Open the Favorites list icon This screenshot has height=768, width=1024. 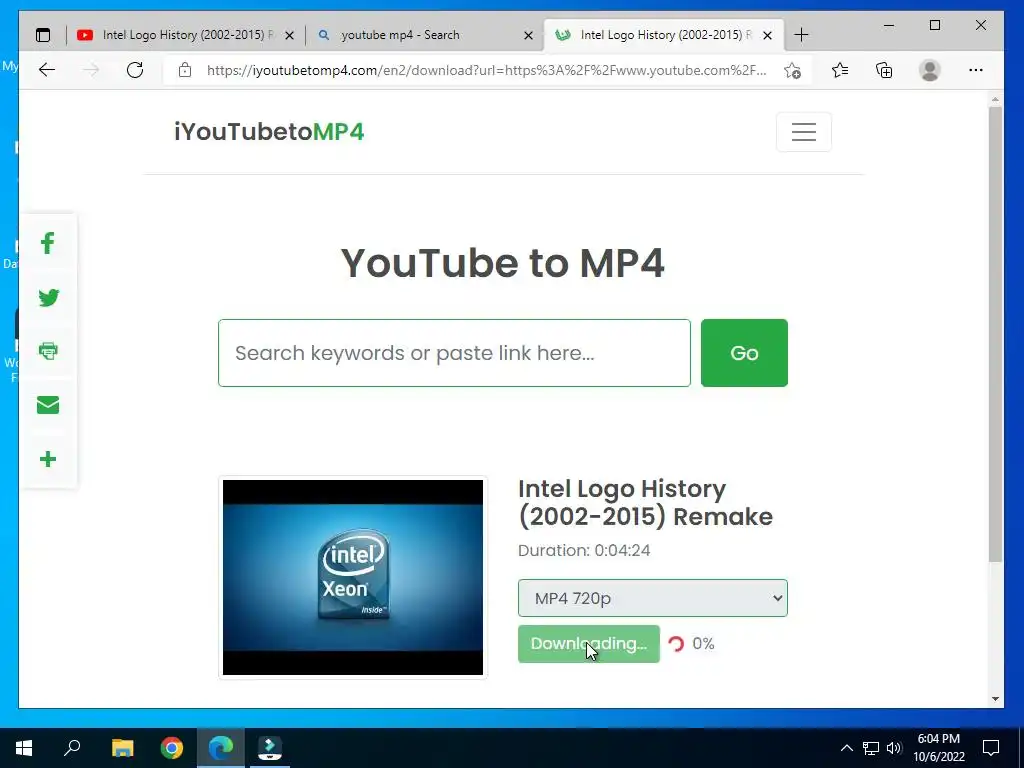pyautogui.click(x=840, y=70)
